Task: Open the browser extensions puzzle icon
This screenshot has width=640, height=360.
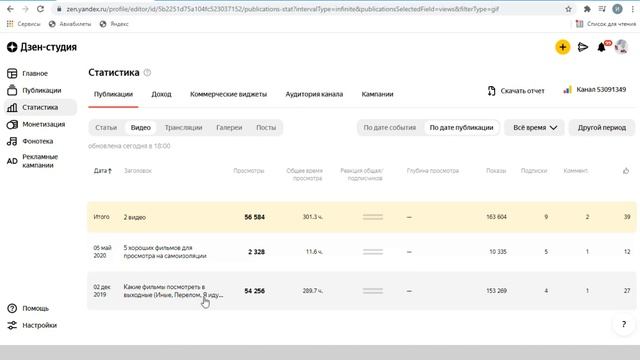Action: [587, 9]
